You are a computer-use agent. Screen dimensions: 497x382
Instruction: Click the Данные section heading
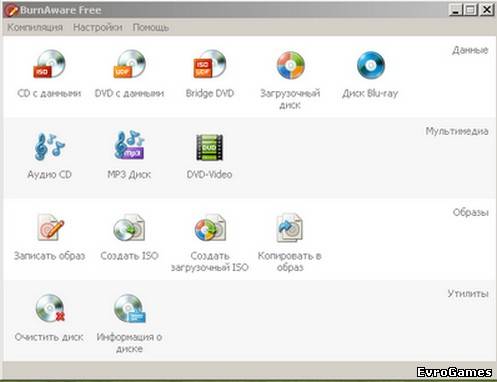click(470, 50)
